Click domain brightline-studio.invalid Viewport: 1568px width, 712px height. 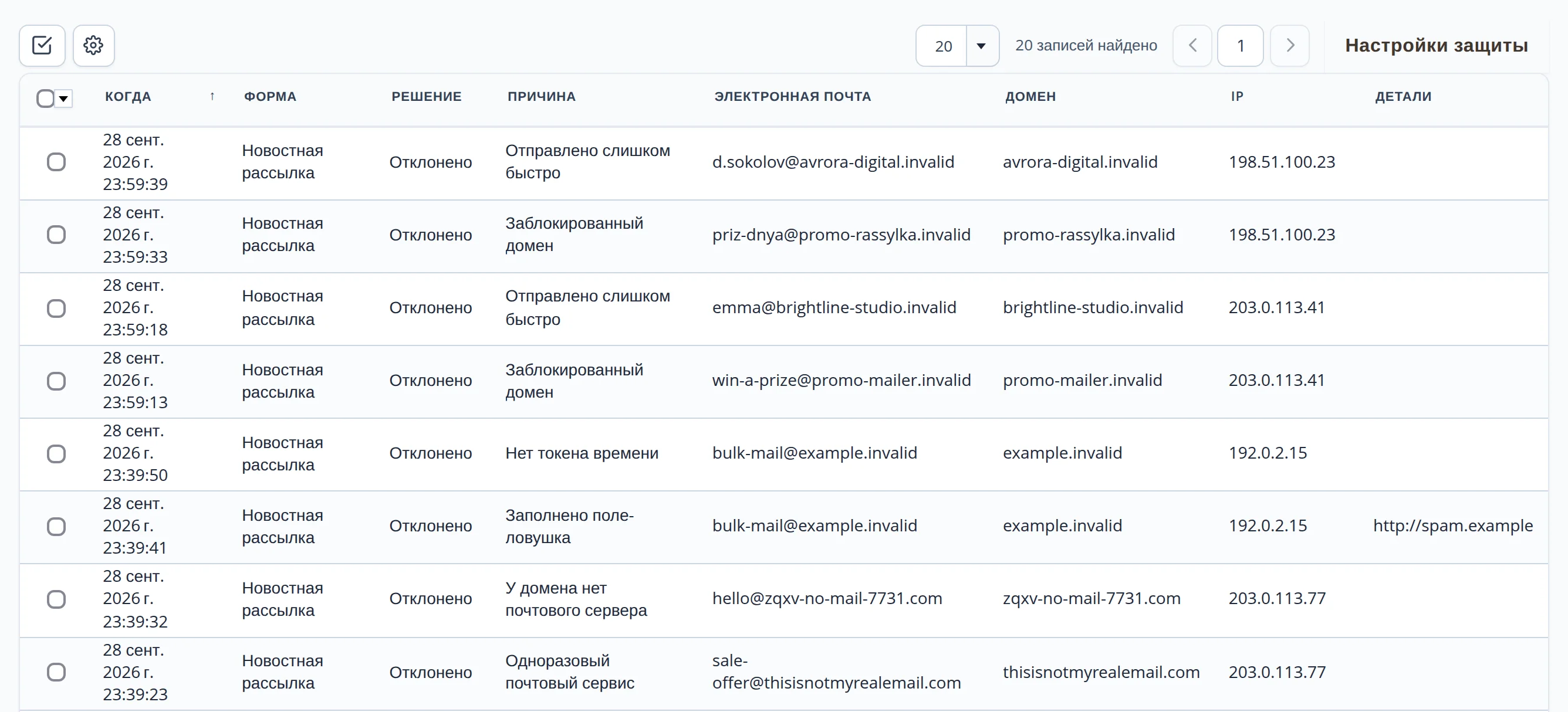1093,307
